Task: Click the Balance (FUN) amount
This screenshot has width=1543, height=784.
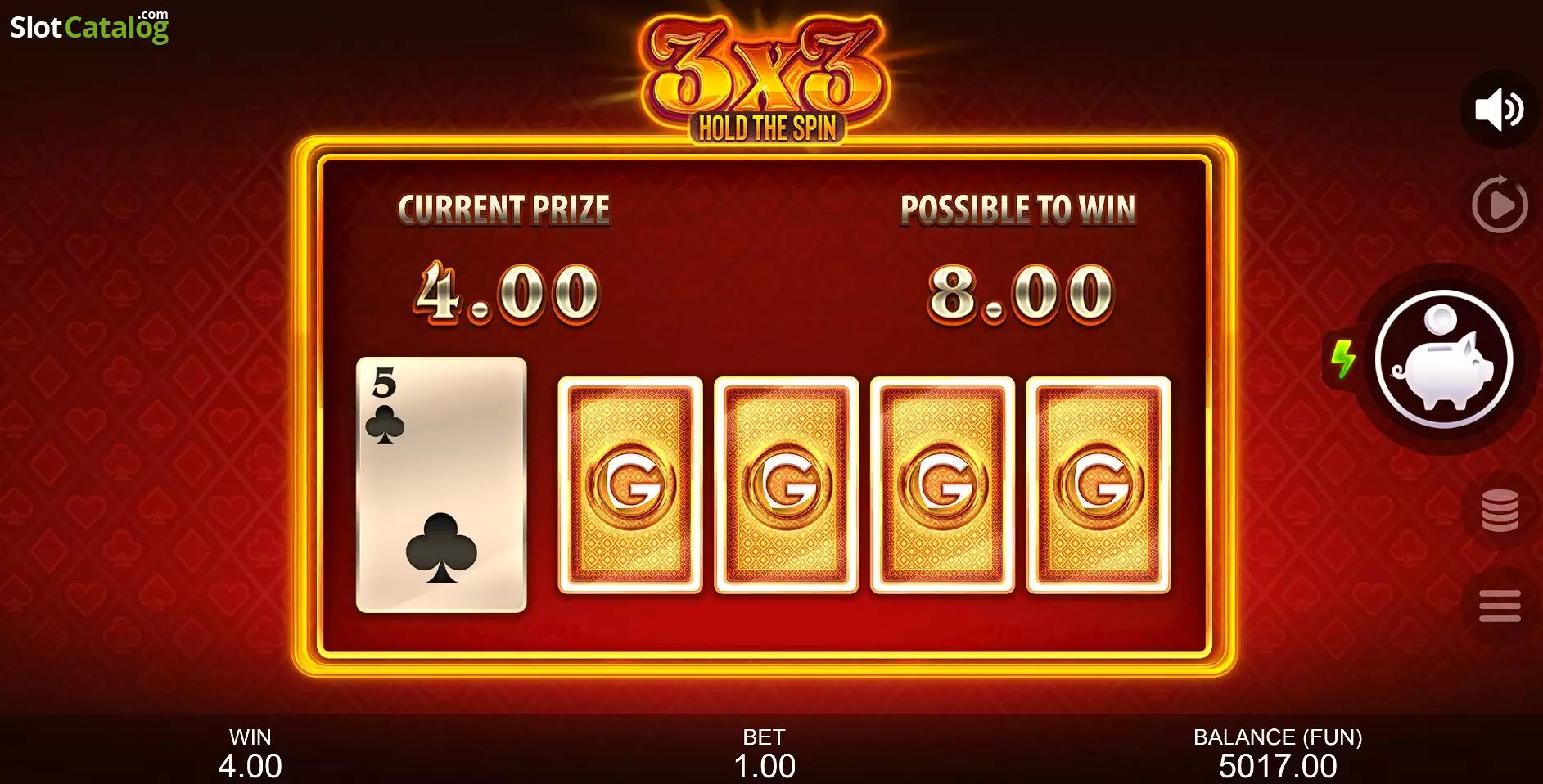Action: point(1278,766)
